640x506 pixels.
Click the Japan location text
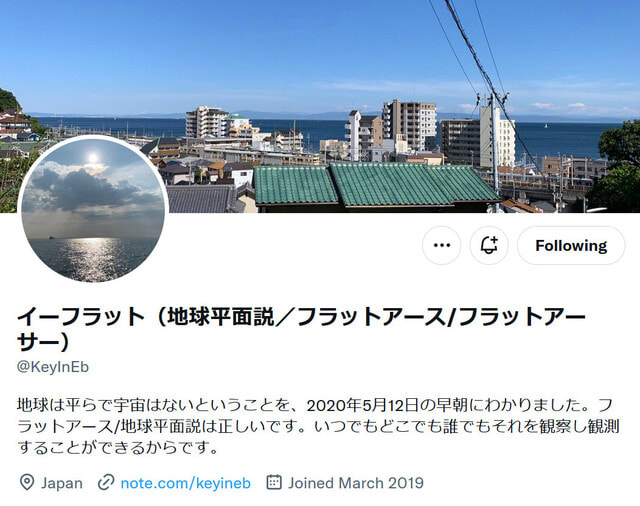pyautogui.click(x=62, y=483)
